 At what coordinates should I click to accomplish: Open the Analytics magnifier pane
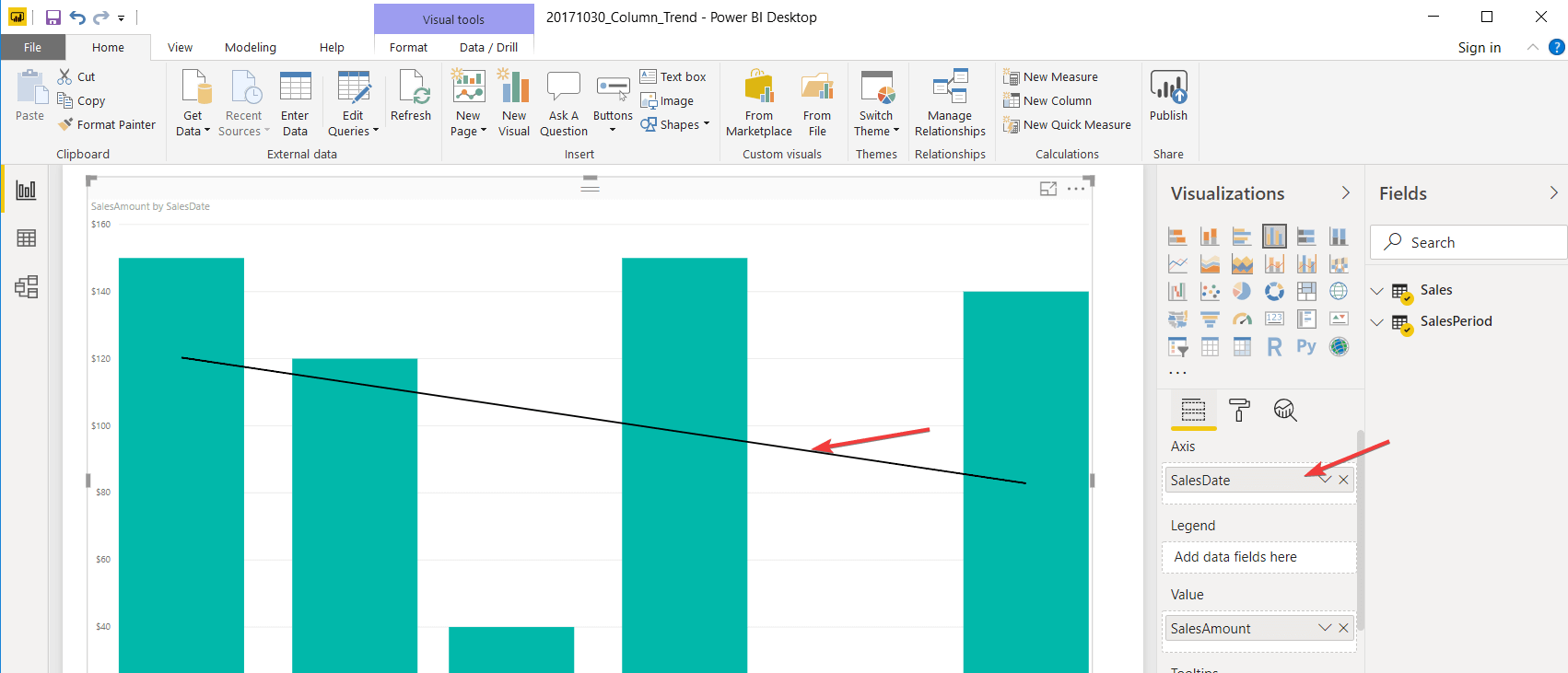point(1284,411)
